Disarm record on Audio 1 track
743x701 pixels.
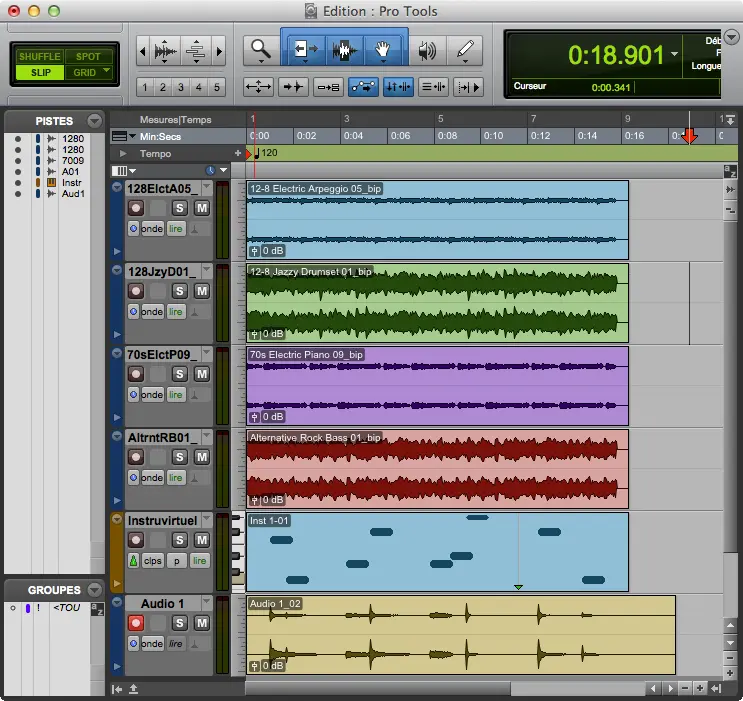click(136, 623)
